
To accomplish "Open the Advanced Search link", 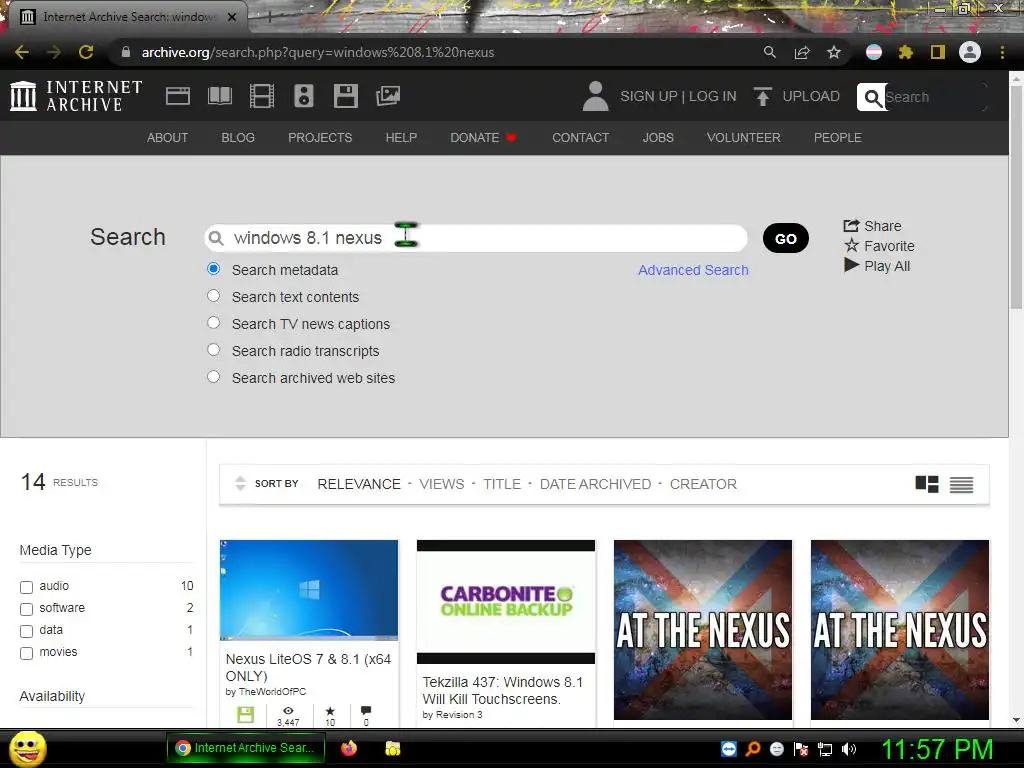I will tap(693, 270).
